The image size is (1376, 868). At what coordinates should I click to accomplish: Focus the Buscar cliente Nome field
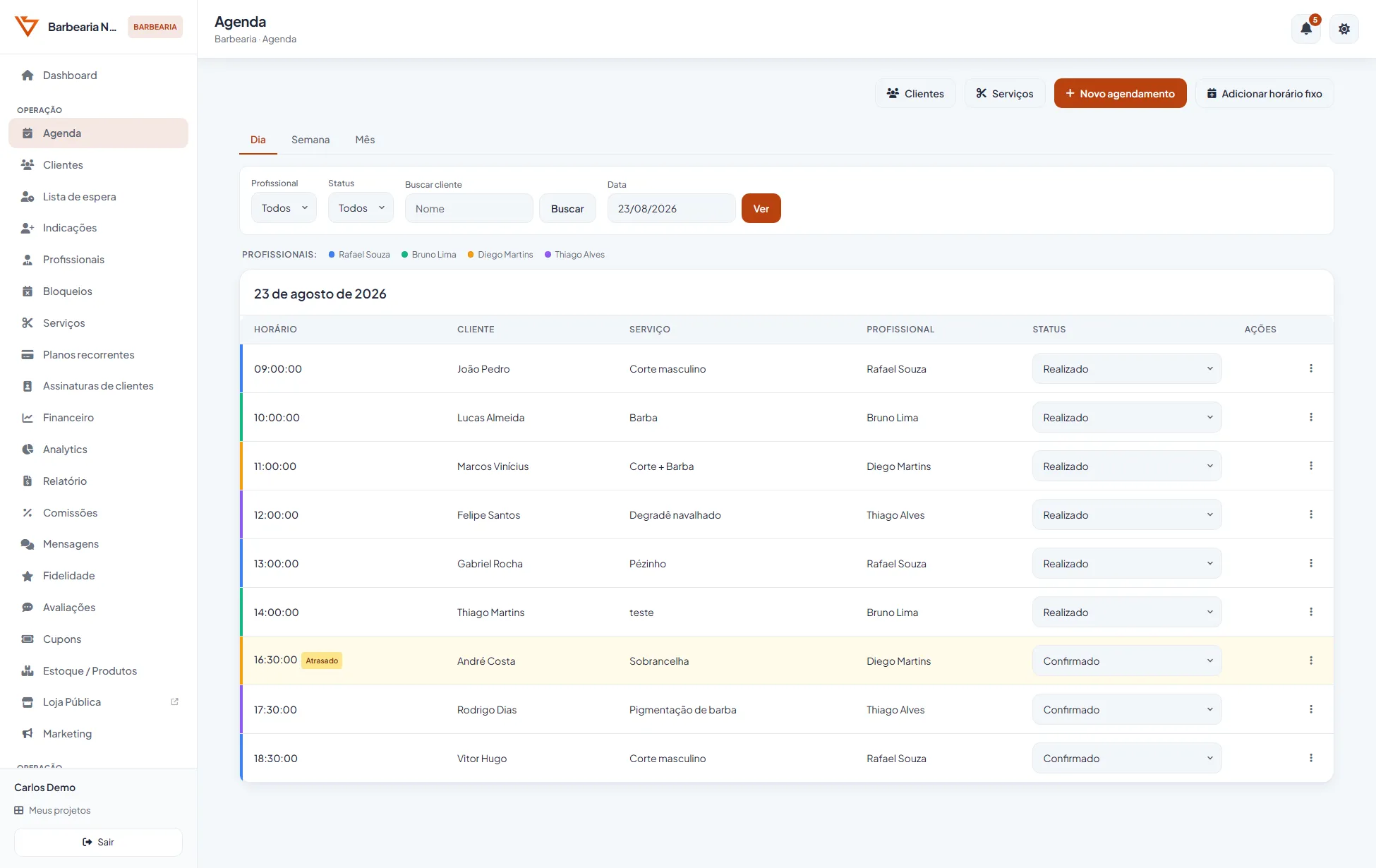pyautogui.click(x=469, y=209)
